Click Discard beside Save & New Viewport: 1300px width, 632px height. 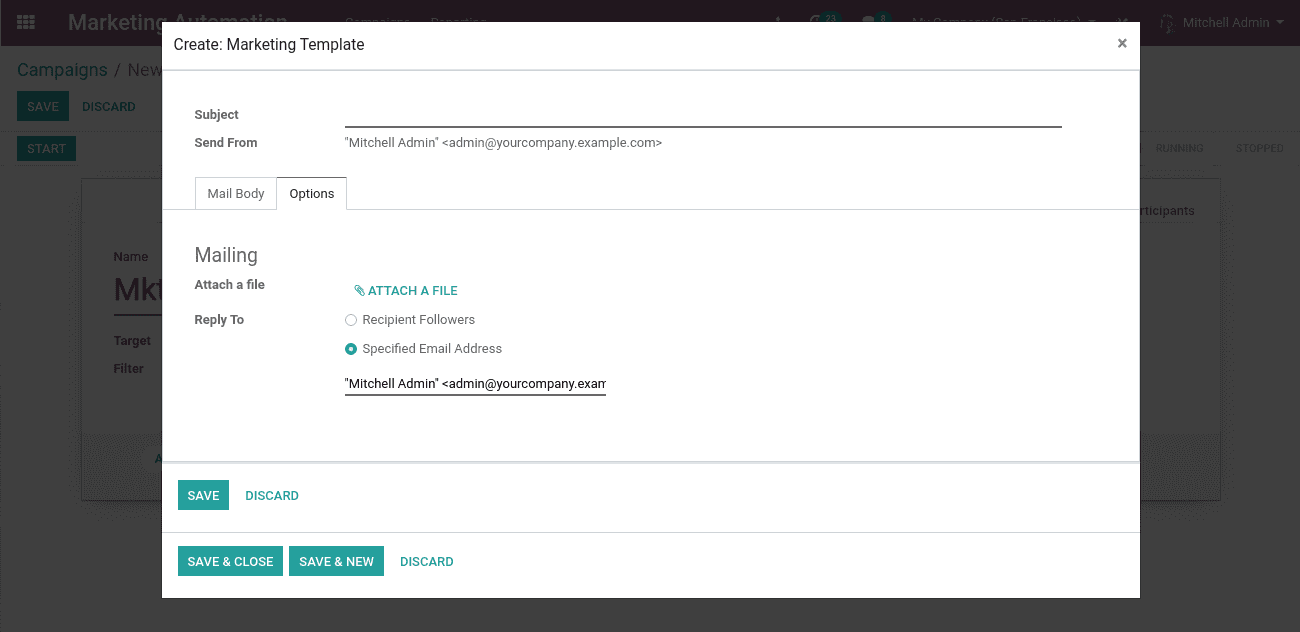click(427, 562)
